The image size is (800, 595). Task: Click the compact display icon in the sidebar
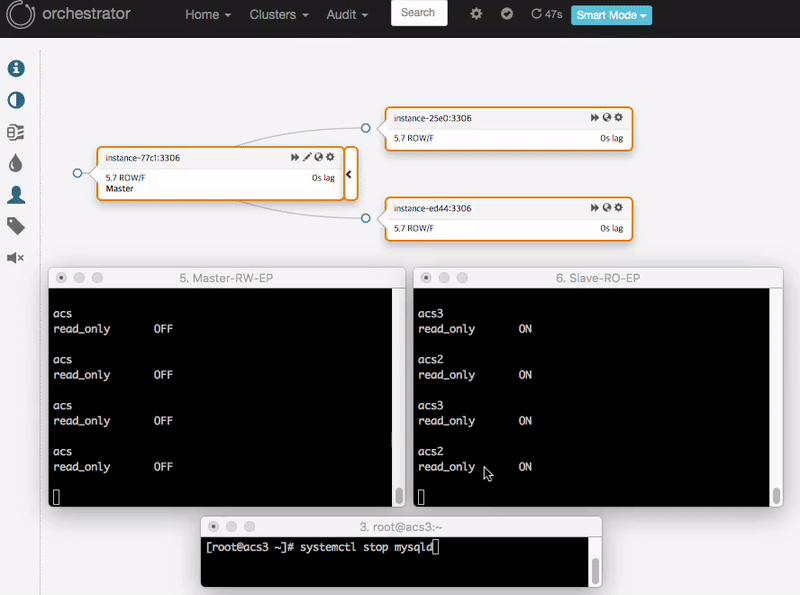pyautogui.click(x=15, y=131)
